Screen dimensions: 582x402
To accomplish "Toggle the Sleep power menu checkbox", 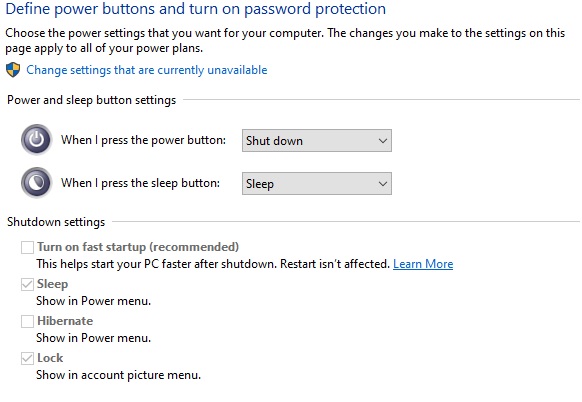I will click(x=27, y=284).
